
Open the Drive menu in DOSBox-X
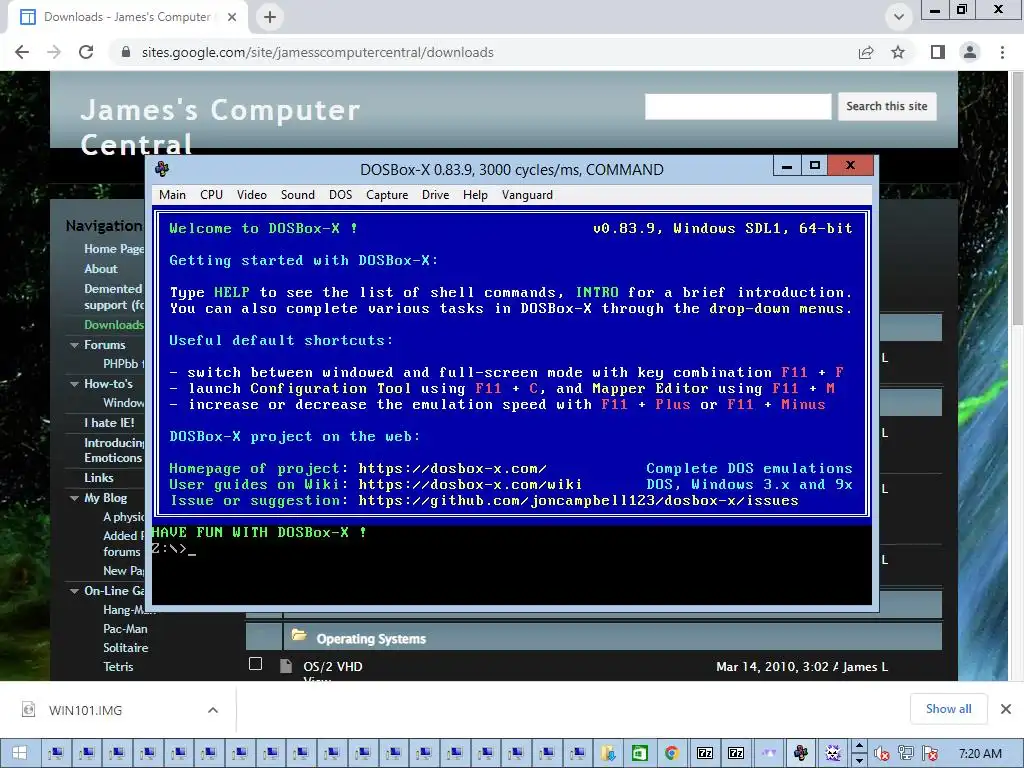click(436, 195)
